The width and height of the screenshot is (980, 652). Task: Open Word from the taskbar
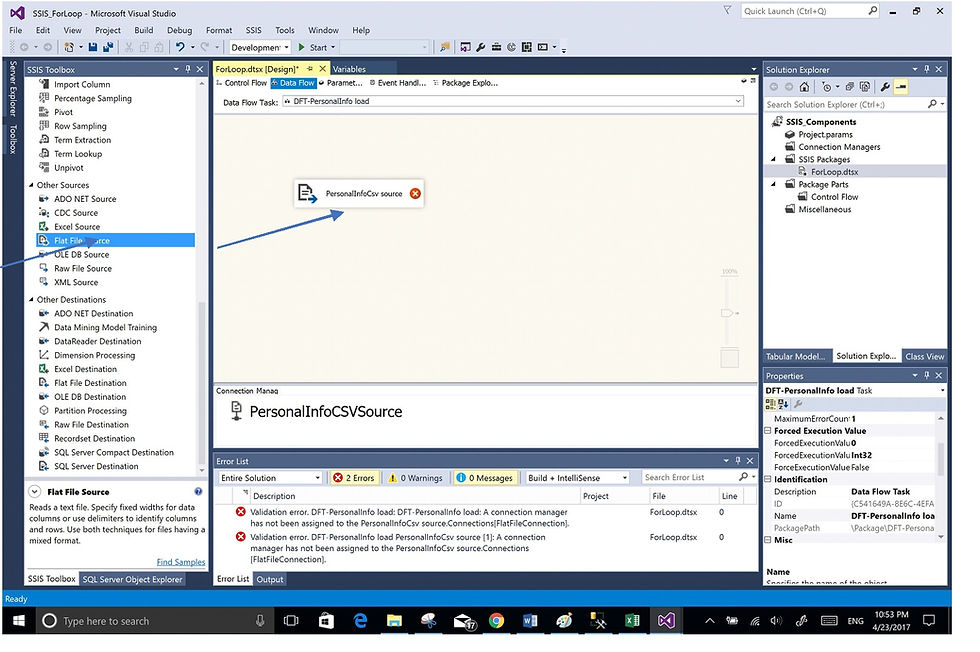pos(530,621)
